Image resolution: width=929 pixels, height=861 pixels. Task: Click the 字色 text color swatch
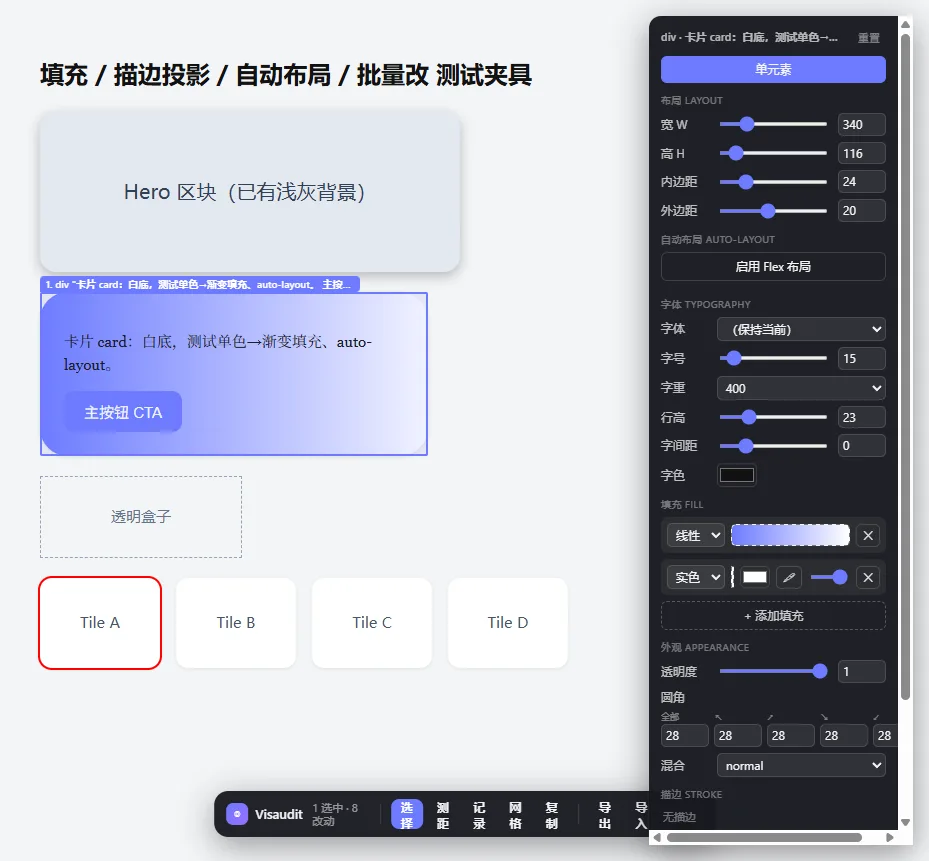[x=736, y=475]
